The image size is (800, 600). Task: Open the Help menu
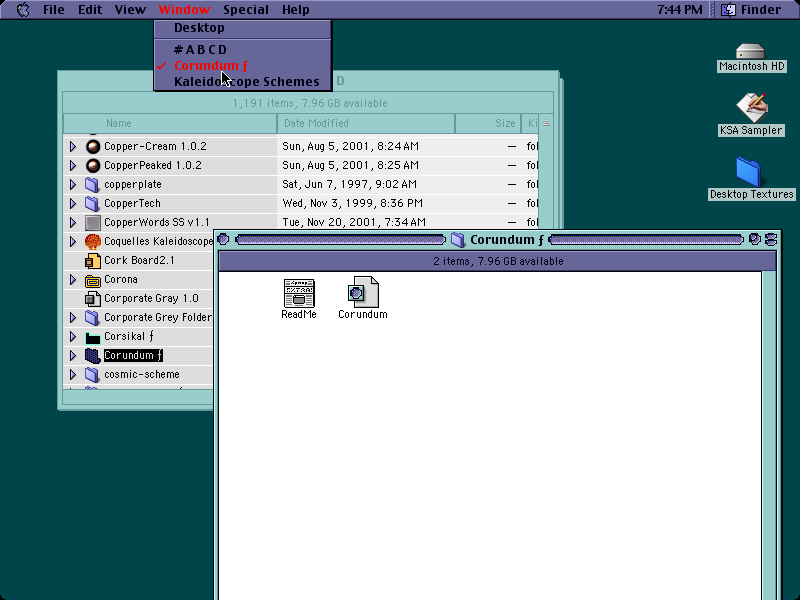[x=296, y=10]
